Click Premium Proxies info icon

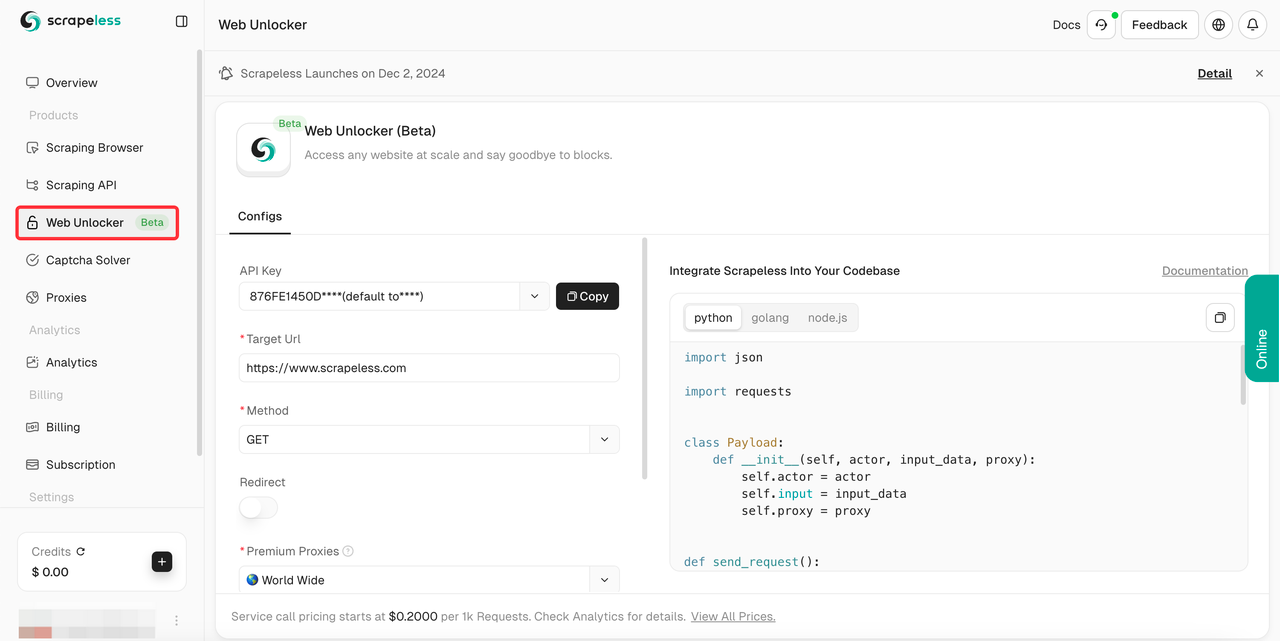(x=348, y=551)
